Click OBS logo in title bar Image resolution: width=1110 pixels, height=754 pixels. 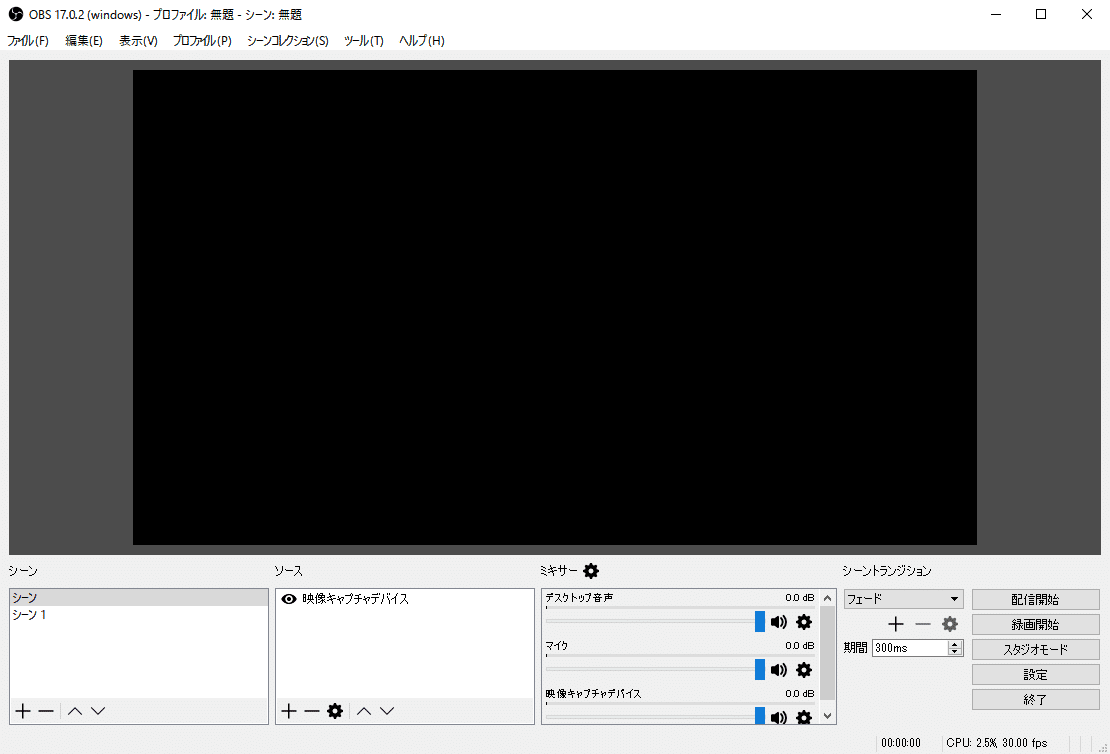[16, 14]
